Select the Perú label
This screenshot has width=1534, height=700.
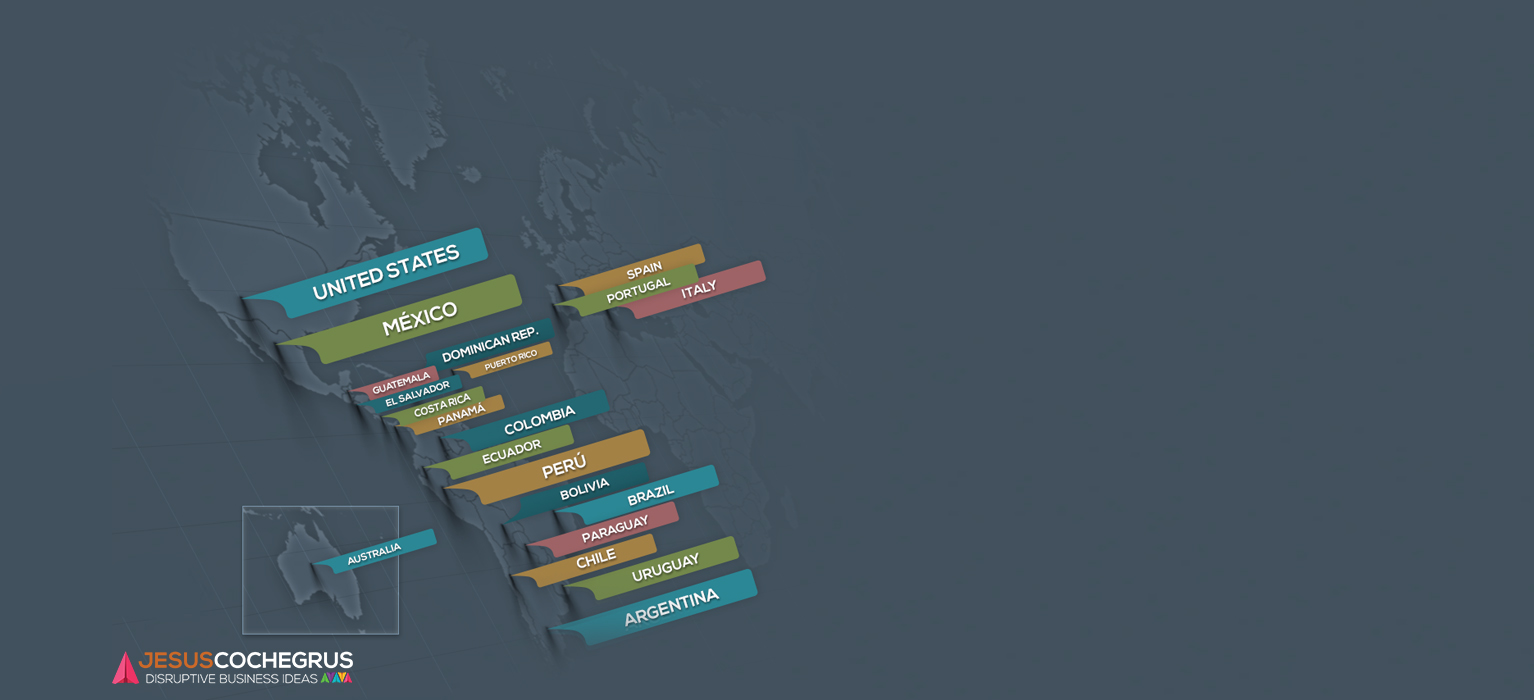(x=564, y=466)
